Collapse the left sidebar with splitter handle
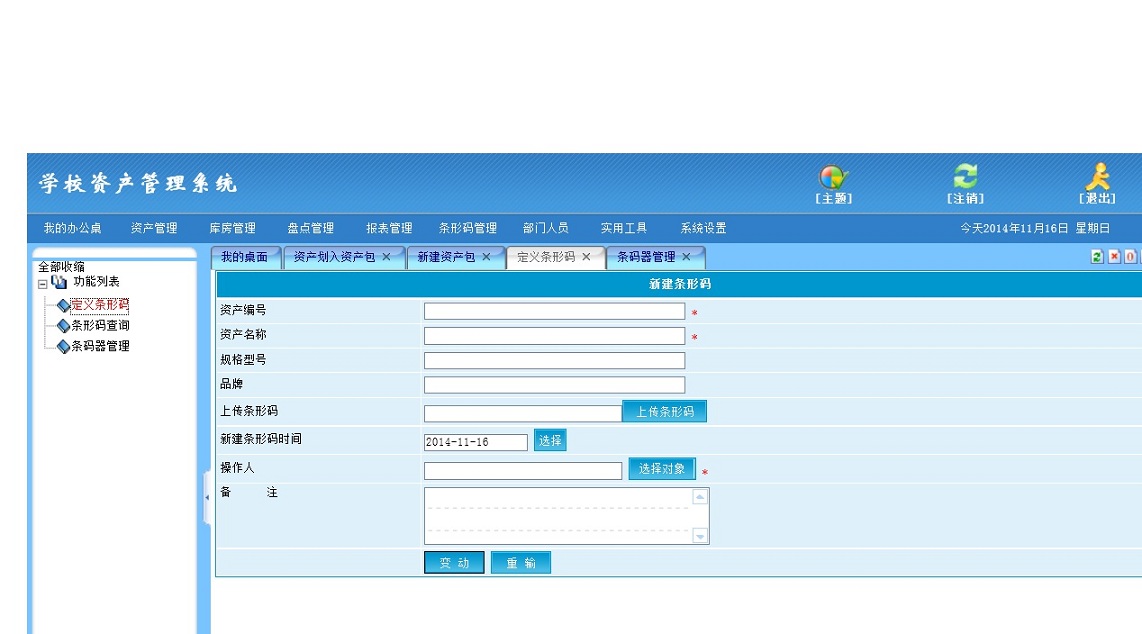 [207, 497]
